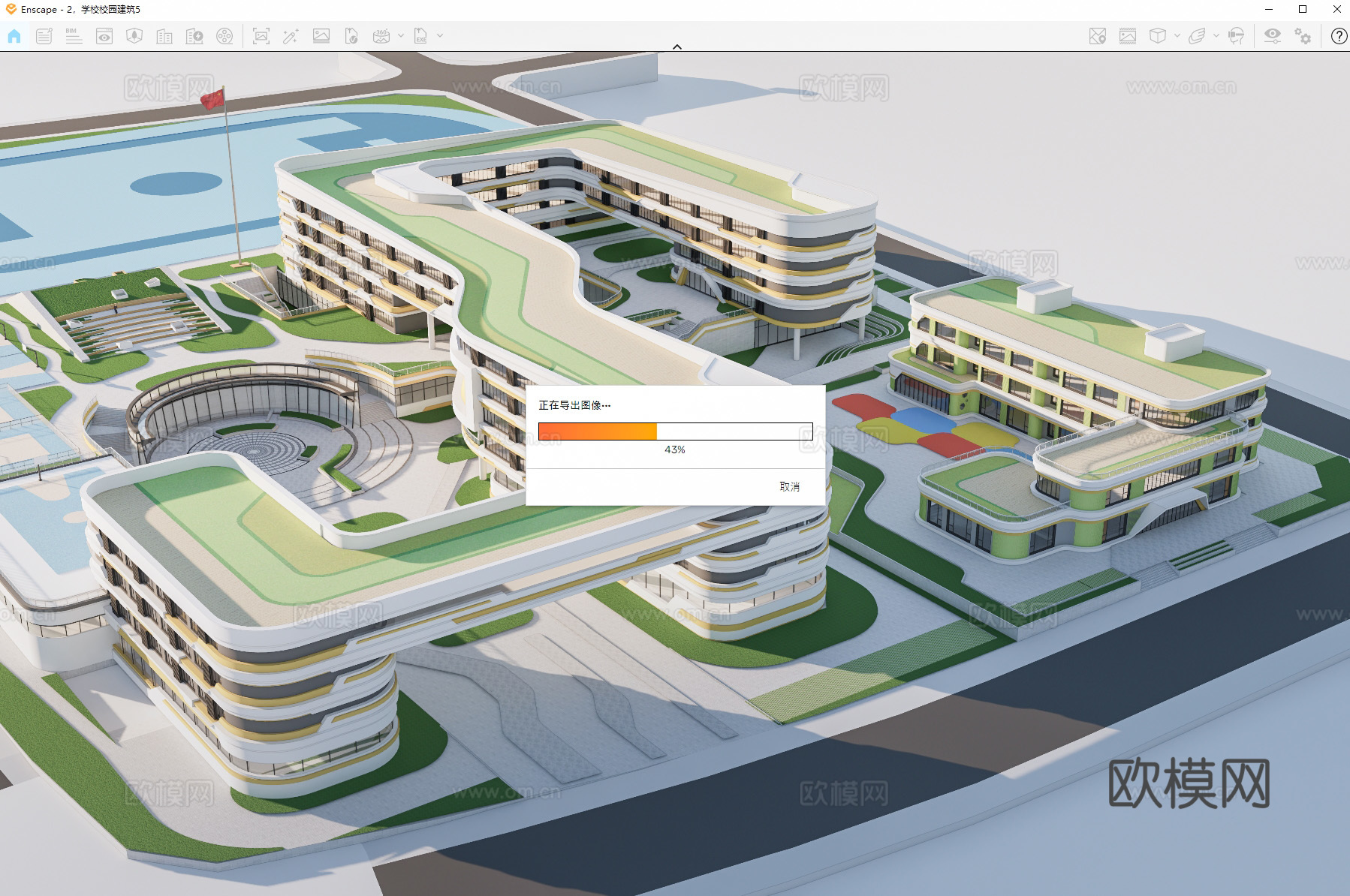
Task: Open the Manage Views notes icon
Action: tap(44, 36)
